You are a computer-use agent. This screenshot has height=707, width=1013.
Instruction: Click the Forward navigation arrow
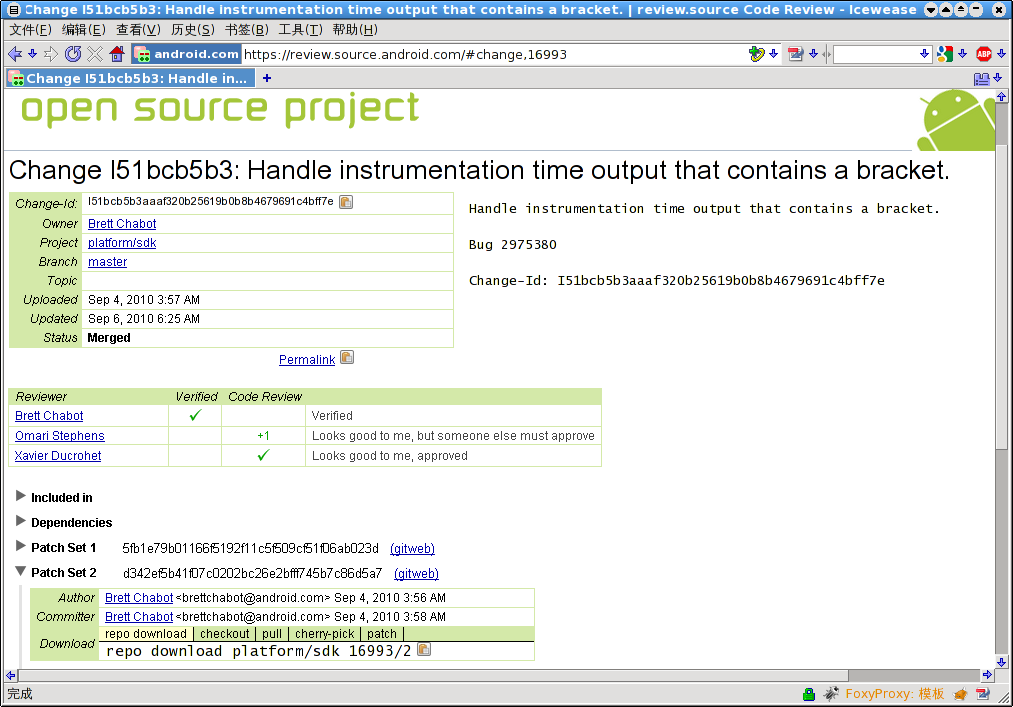51,54
